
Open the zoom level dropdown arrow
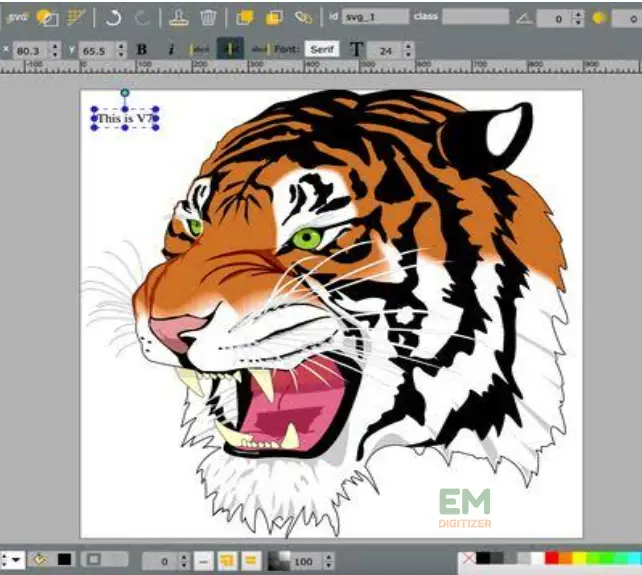click(17, 560)
